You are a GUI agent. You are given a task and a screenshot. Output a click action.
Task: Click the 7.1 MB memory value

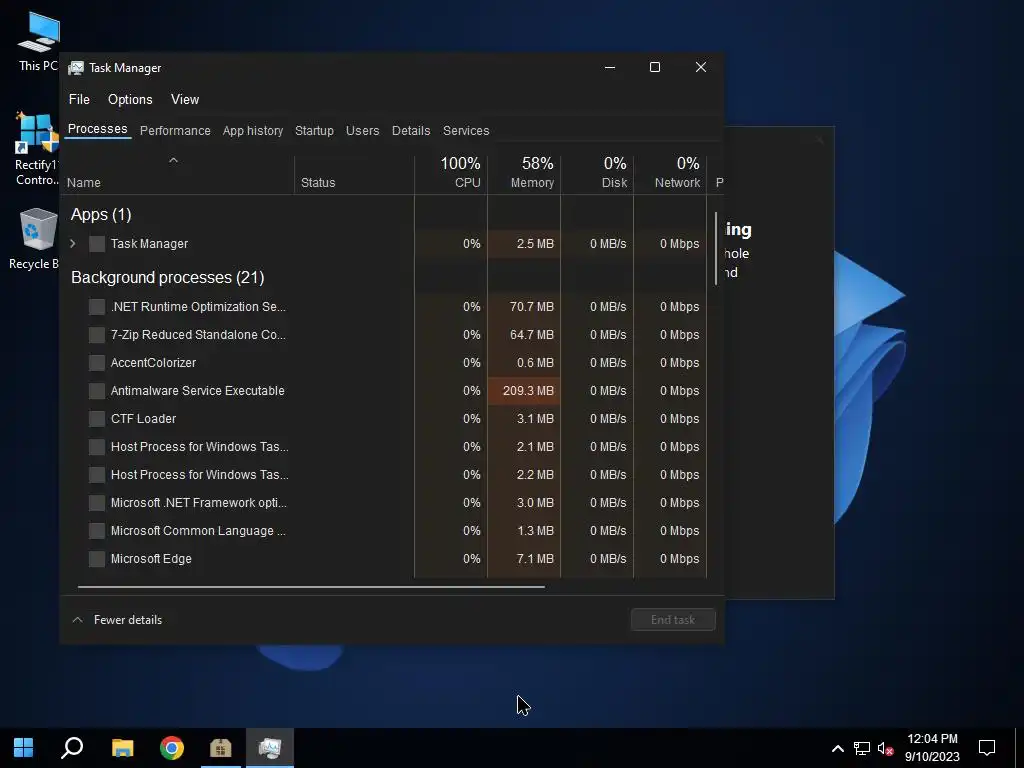point(535,559)
